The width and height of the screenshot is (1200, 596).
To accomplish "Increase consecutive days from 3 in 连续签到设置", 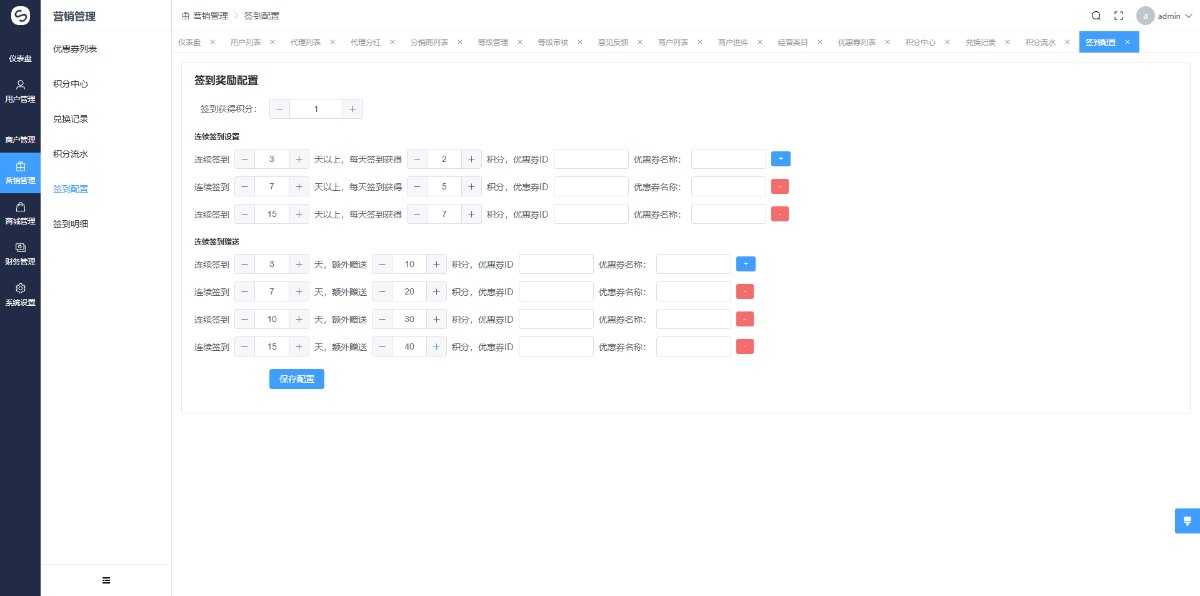I will pos(298,158).
